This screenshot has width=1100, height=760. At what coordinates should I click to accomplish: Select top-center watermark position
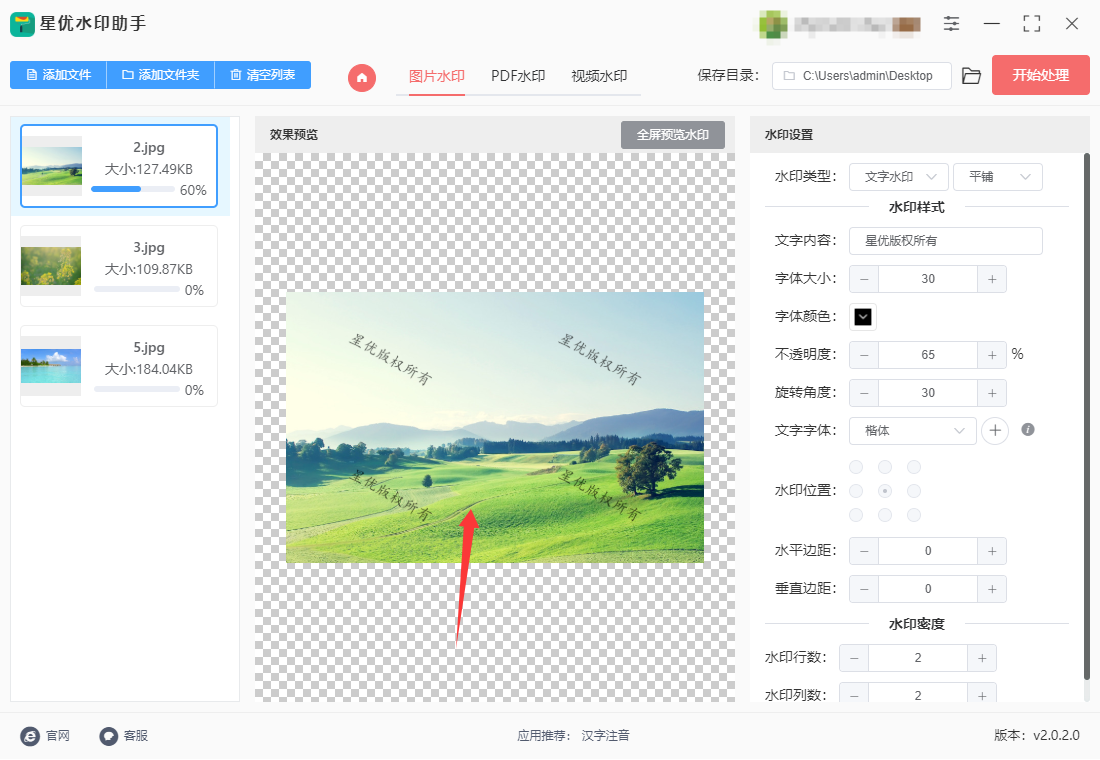click(885, 467)
